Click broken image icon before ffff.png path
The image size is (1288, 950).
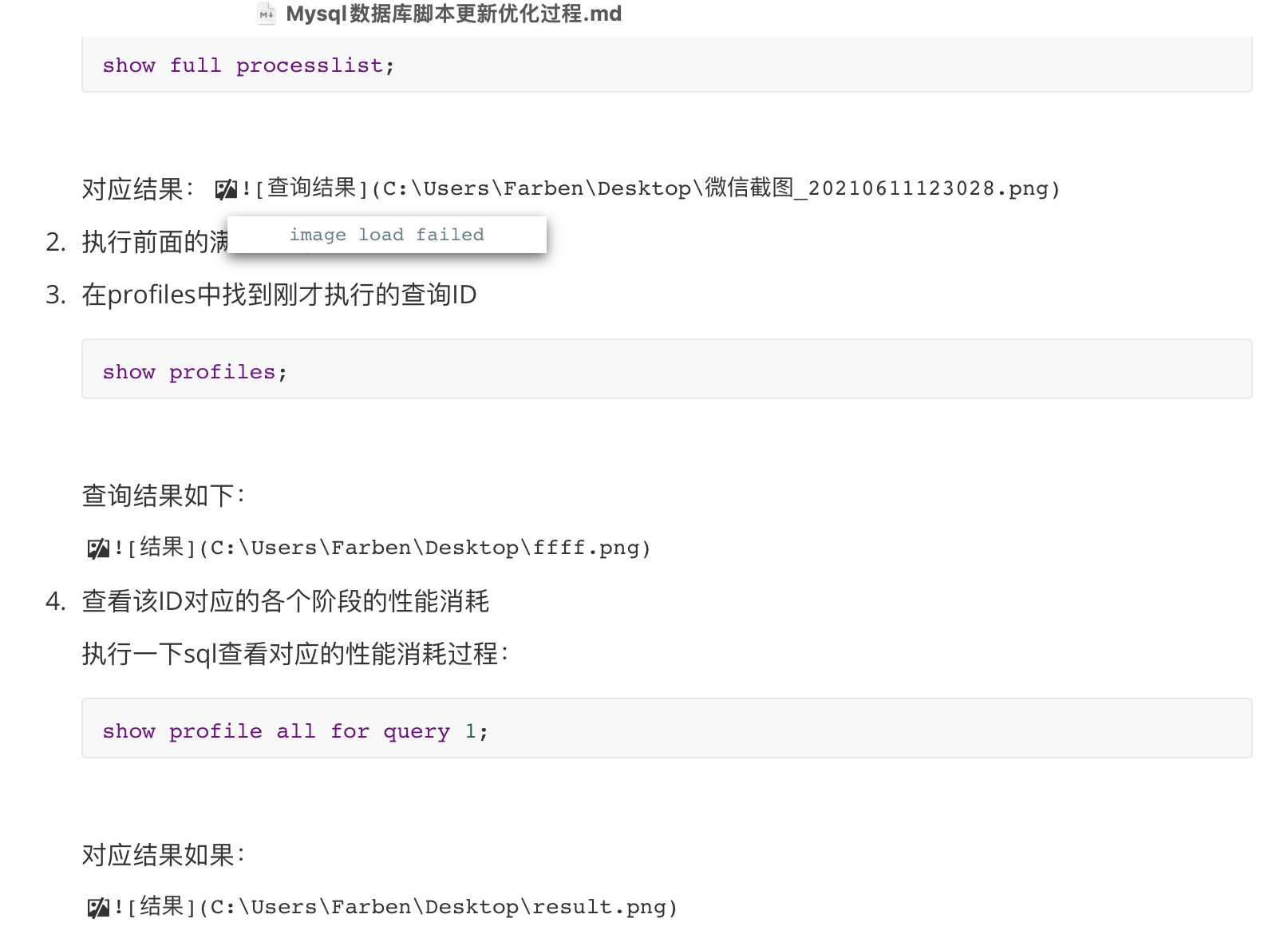(x=98, y=548)
